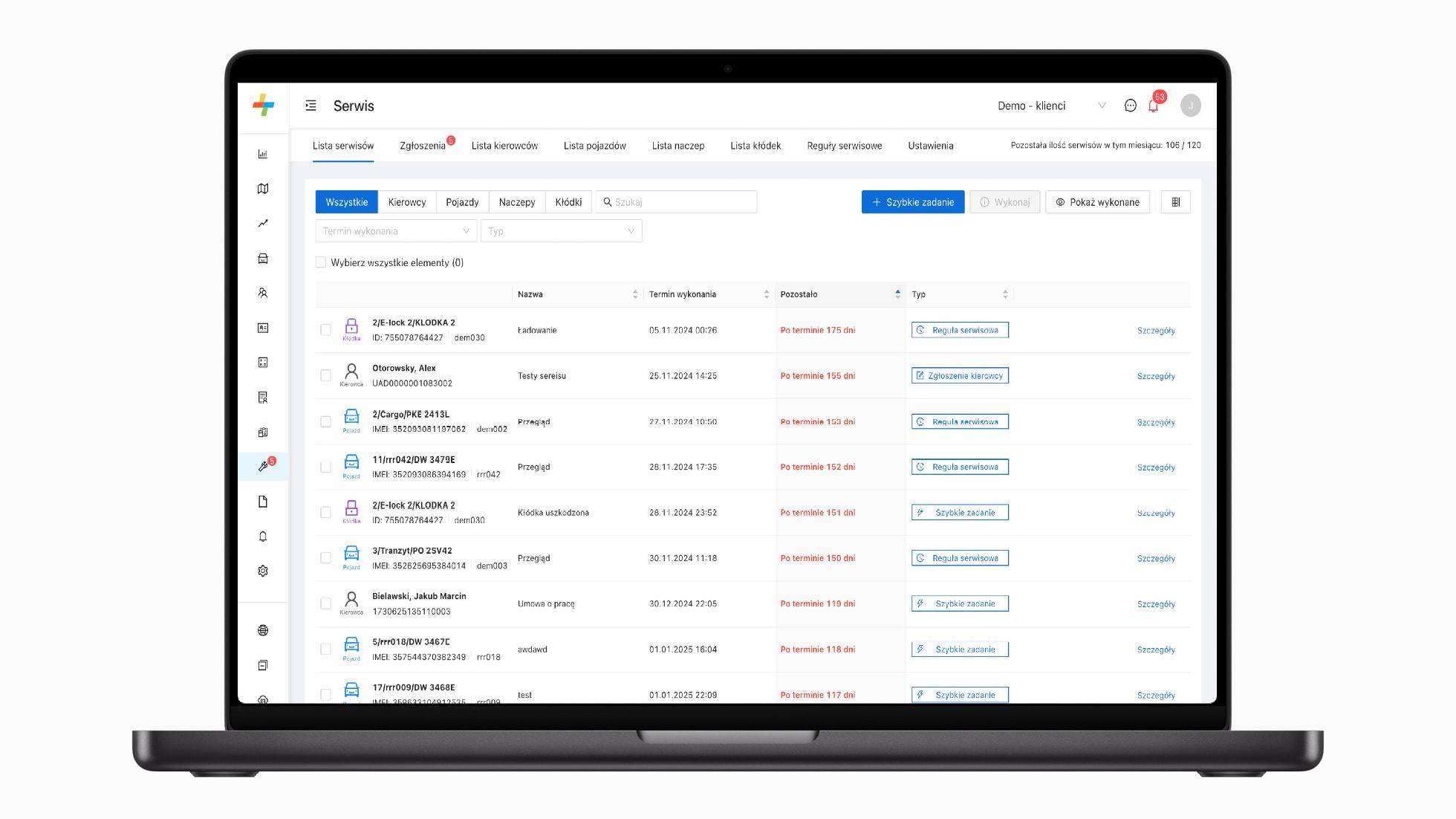This screenshot has width=1456, height=819.
Task: Click the map icon in sidebar
Action: [263, 189]
